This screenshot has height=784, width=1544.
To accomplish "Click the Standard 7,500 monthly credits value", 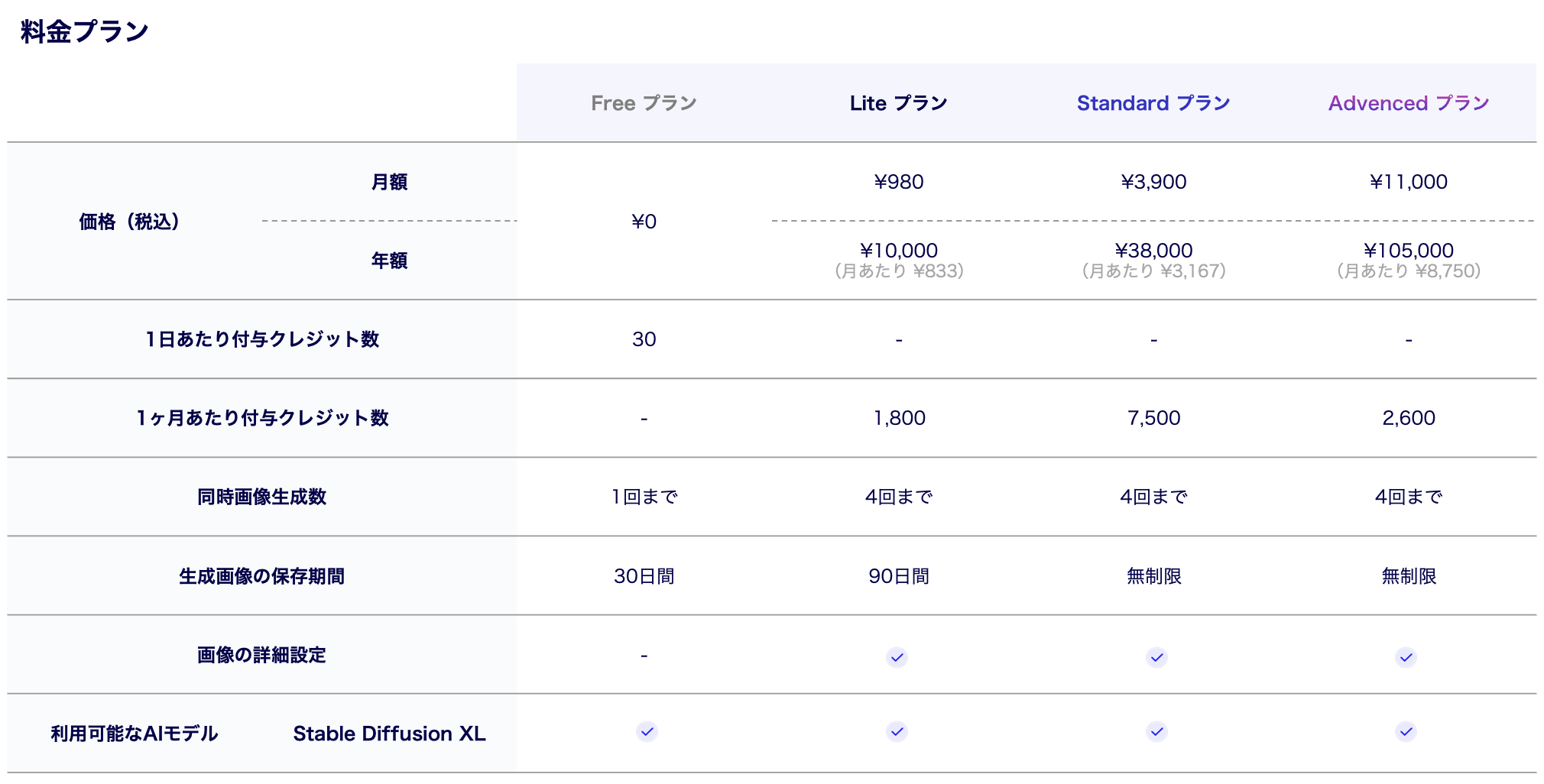I will 1153,418.
